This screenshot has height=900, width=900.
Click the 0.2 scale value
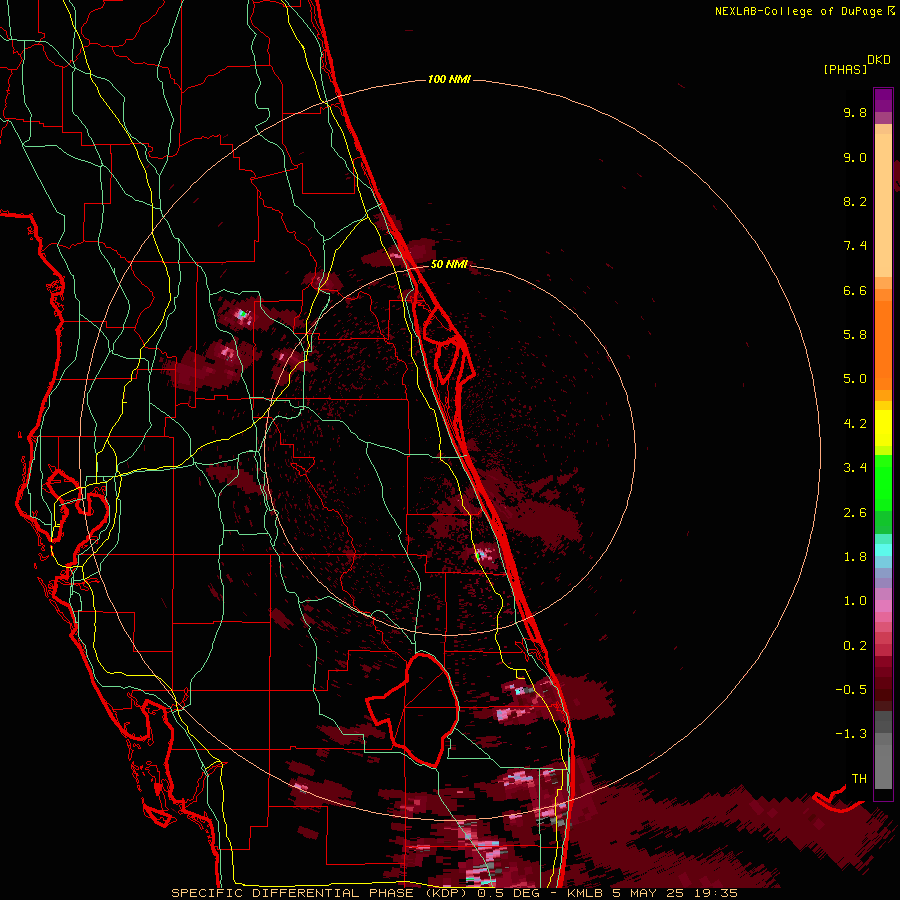(x=855, y=646)
